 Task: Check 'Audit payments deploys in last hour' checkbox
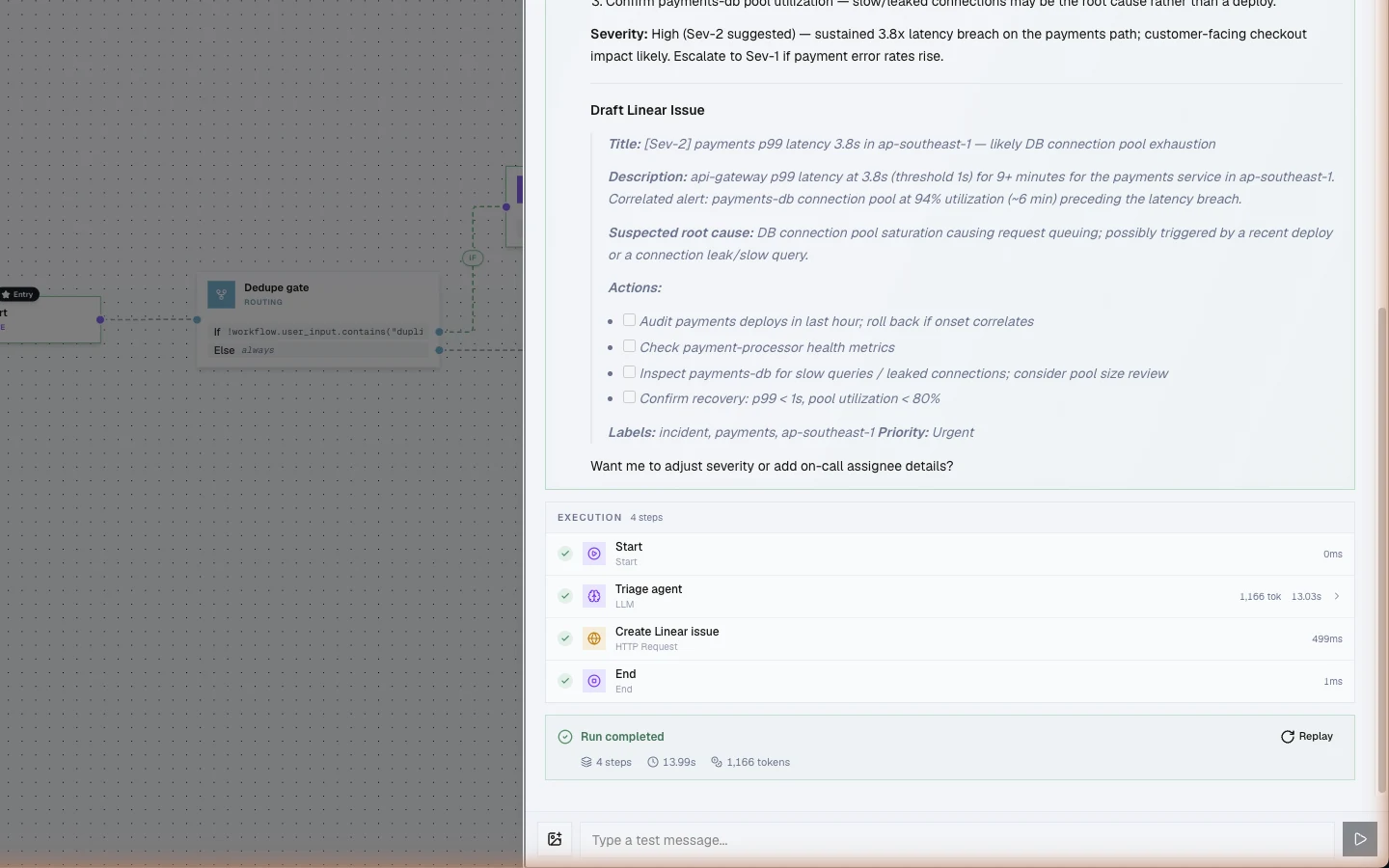point(629,320)
